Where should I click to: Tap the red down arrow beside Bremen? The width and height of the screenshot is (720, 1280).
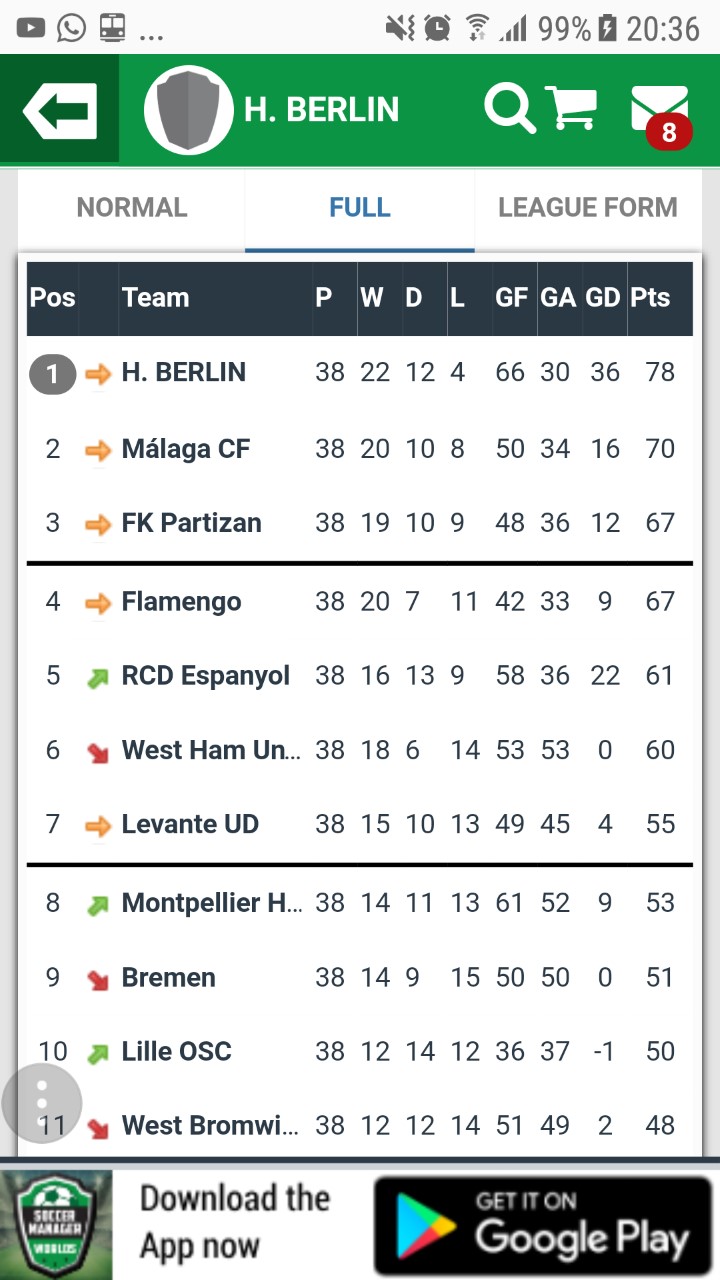pos(98,979)
